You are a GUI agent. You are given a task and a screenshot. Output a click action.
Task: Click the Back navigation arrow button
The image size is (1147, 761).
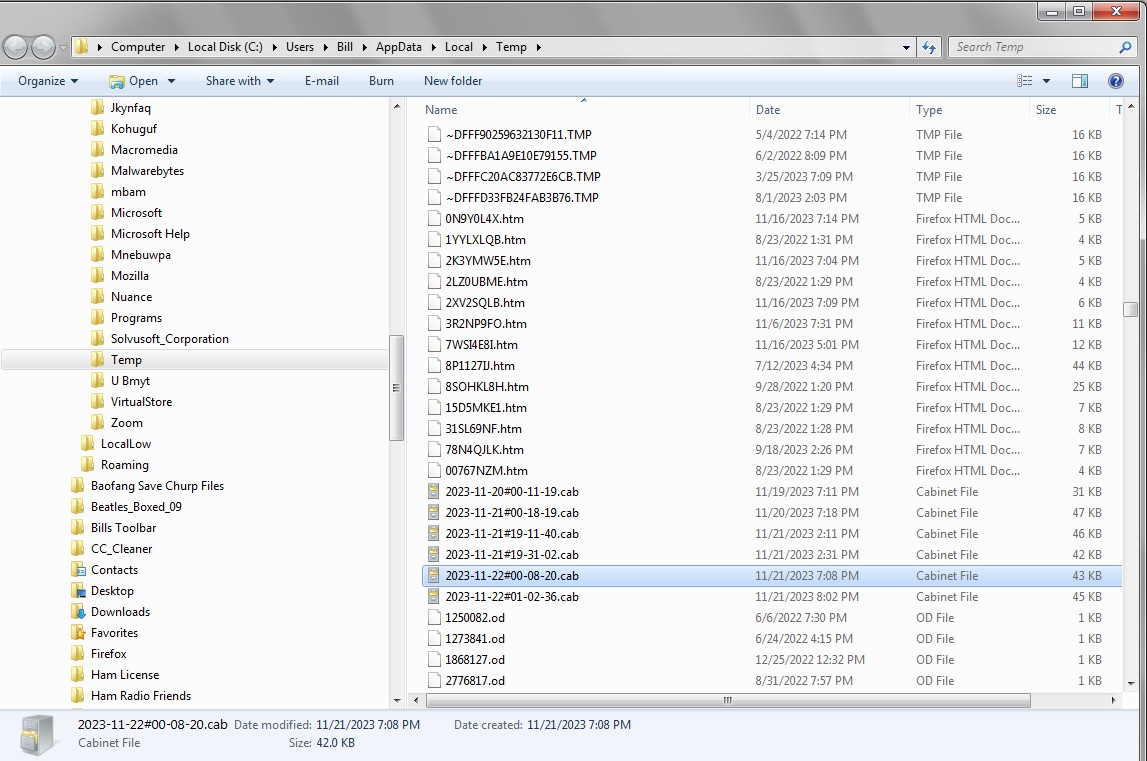click(16, 47)
